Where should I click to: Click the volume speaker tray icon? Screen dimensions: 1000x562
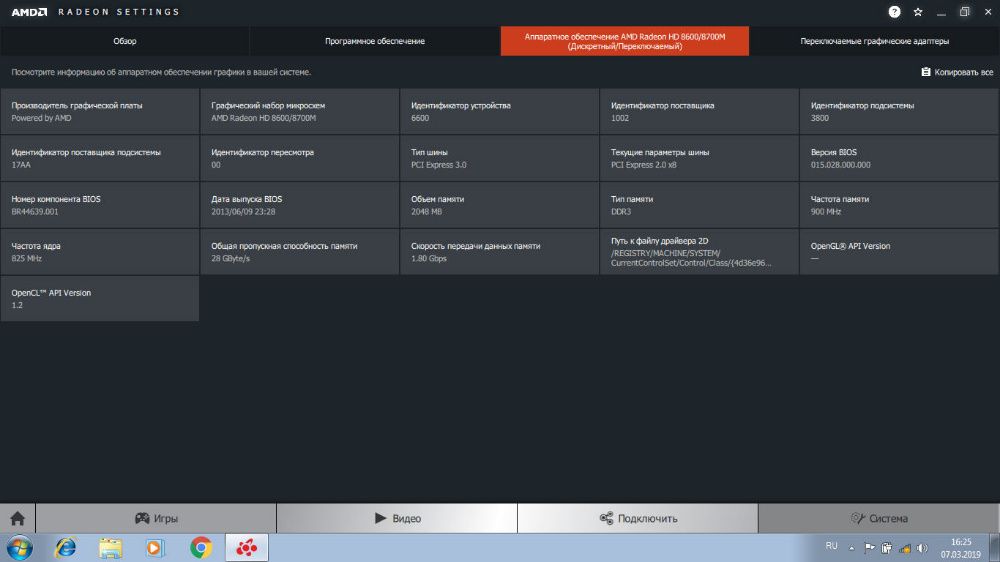coord(922,547)
